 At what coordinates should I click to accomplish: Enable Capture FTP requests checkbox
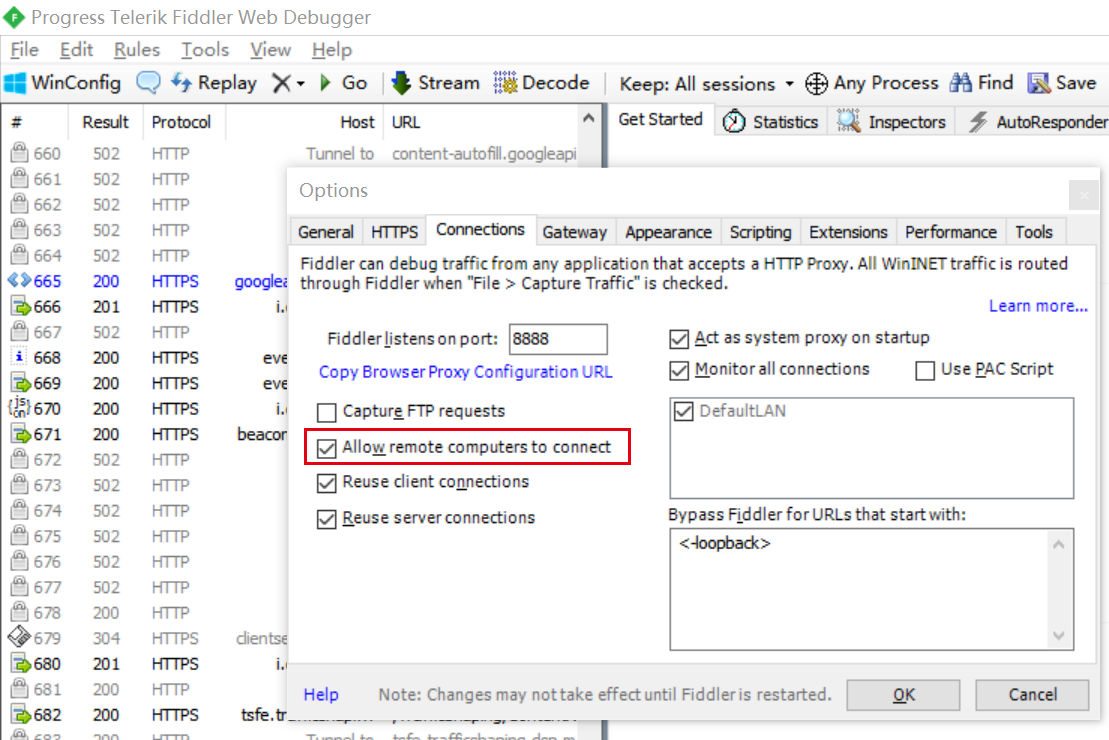[326, 412]
